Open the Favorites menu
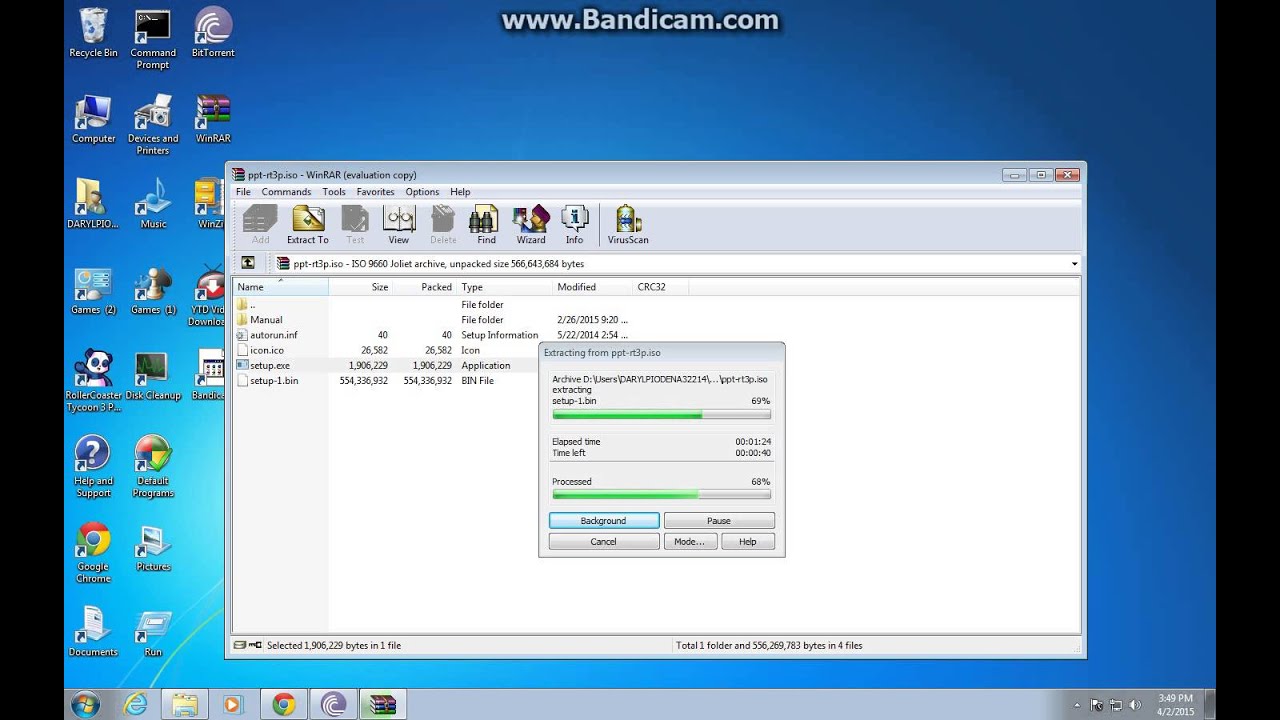 [x=375, y=192]
